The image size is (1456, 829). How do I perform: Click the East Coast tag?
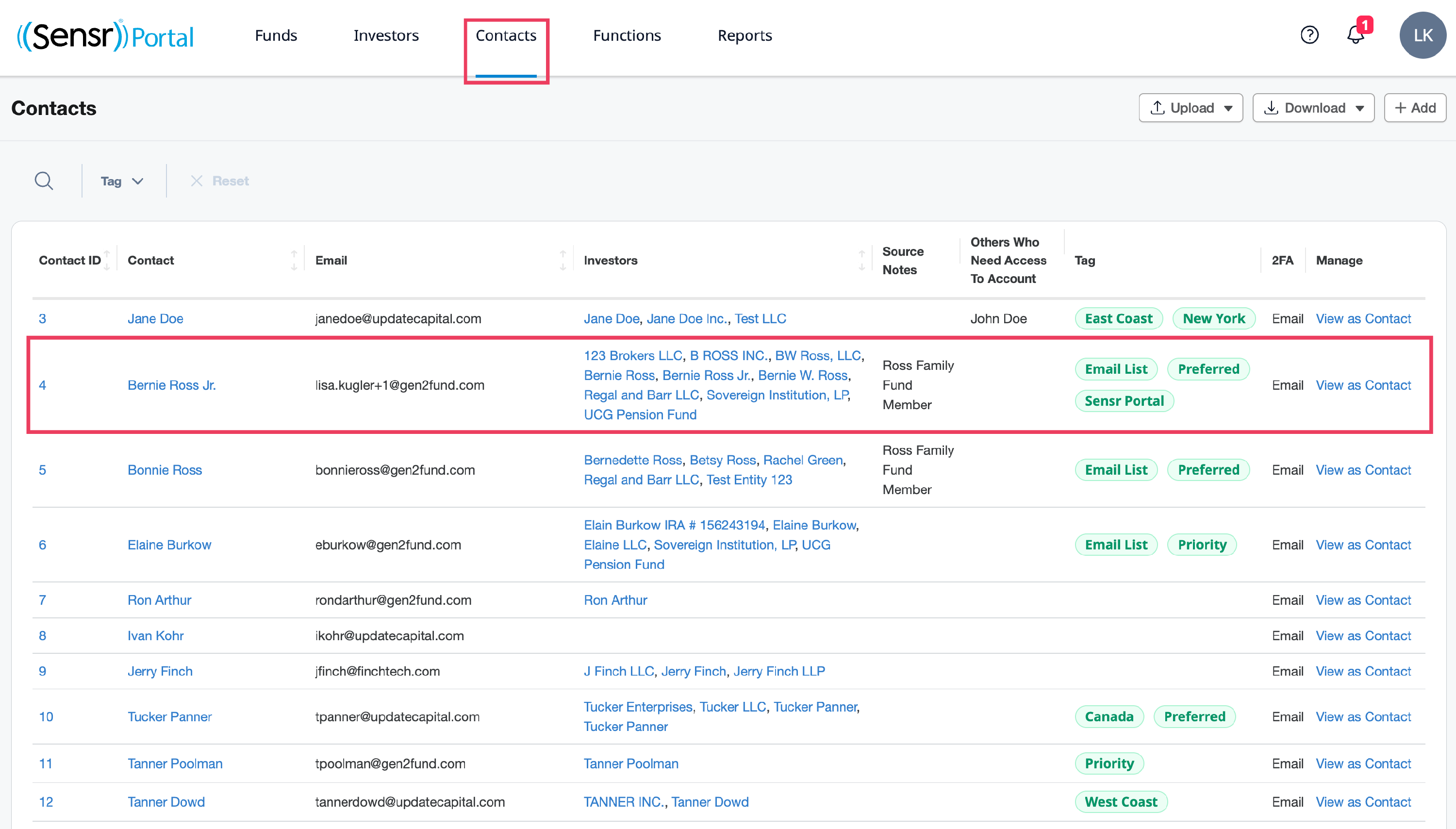[1119, 319]
